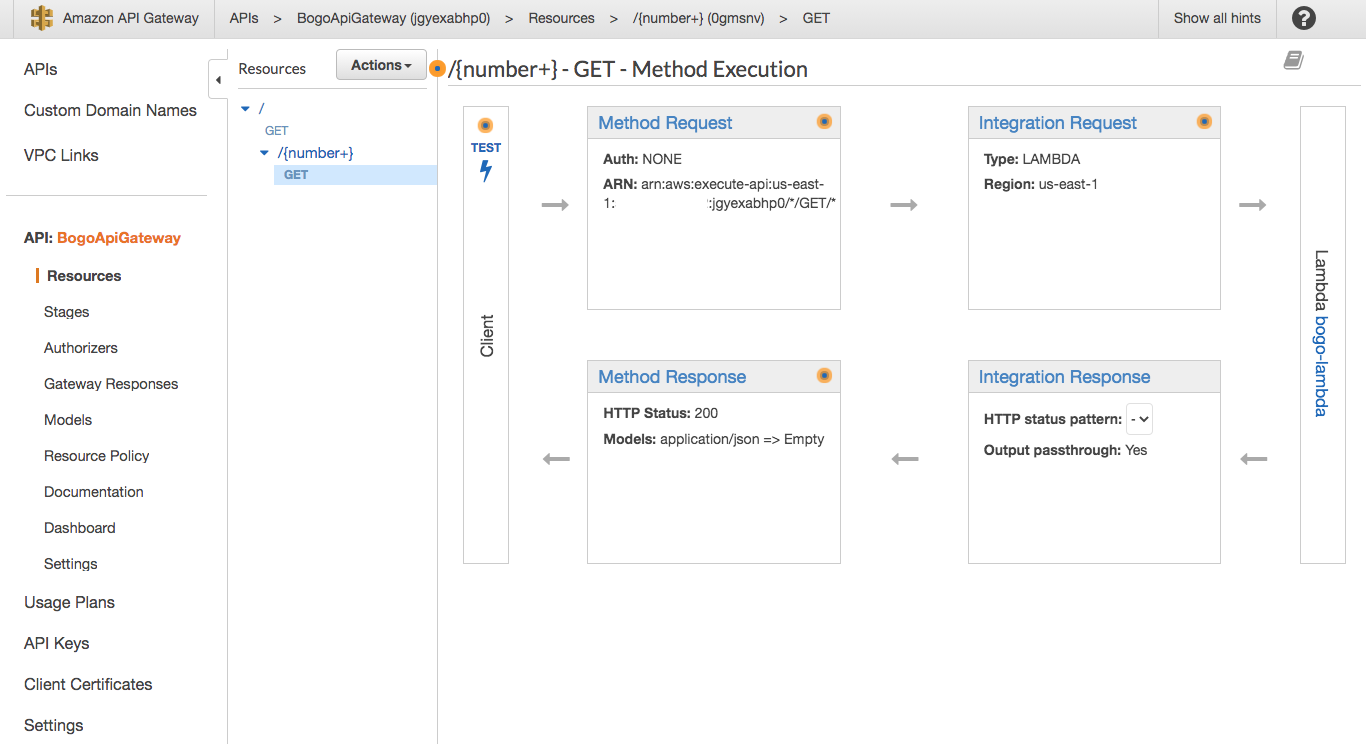Screen dimensions: 1366x744
Task: Click GET in the breadcrumb
Action: (x=816, y=18)
